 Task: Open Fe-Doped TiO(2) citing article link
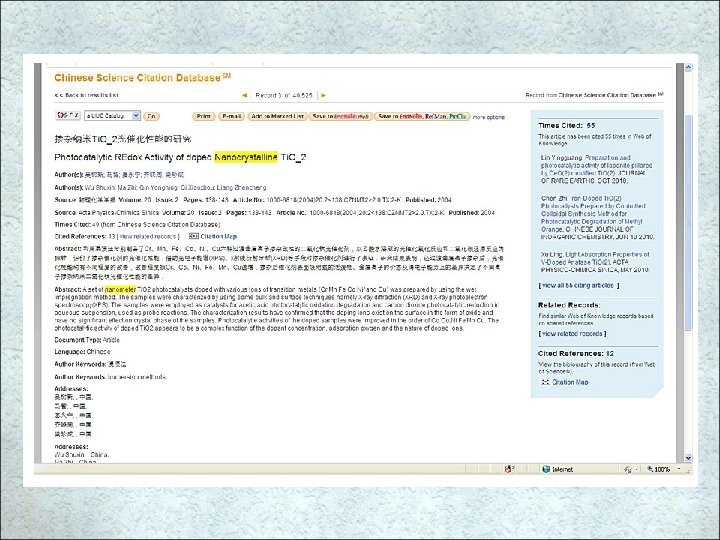[x=598, y=218]
